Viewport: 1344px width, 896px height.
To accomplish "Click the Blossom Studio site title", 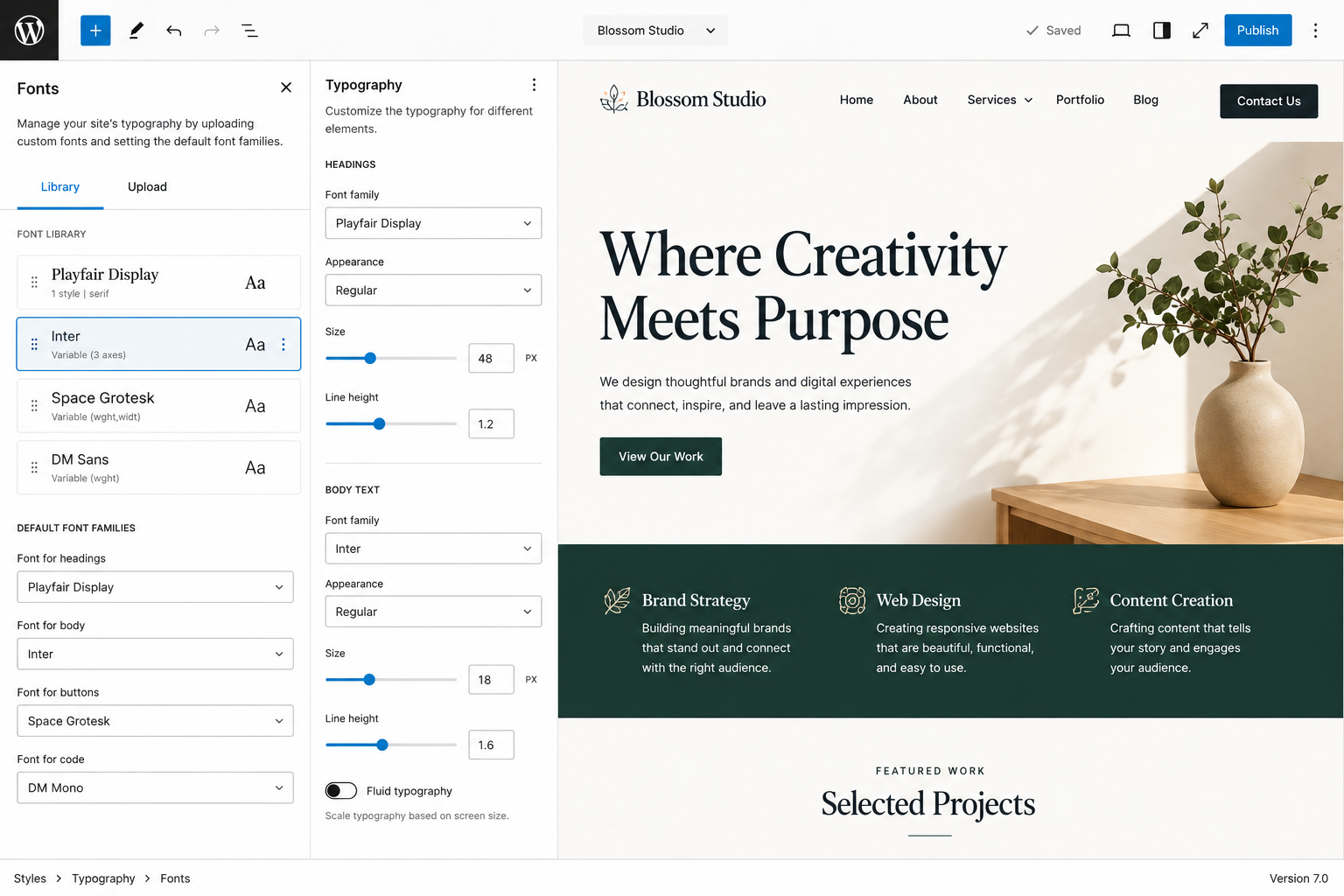I will click(x=701, y=100).
